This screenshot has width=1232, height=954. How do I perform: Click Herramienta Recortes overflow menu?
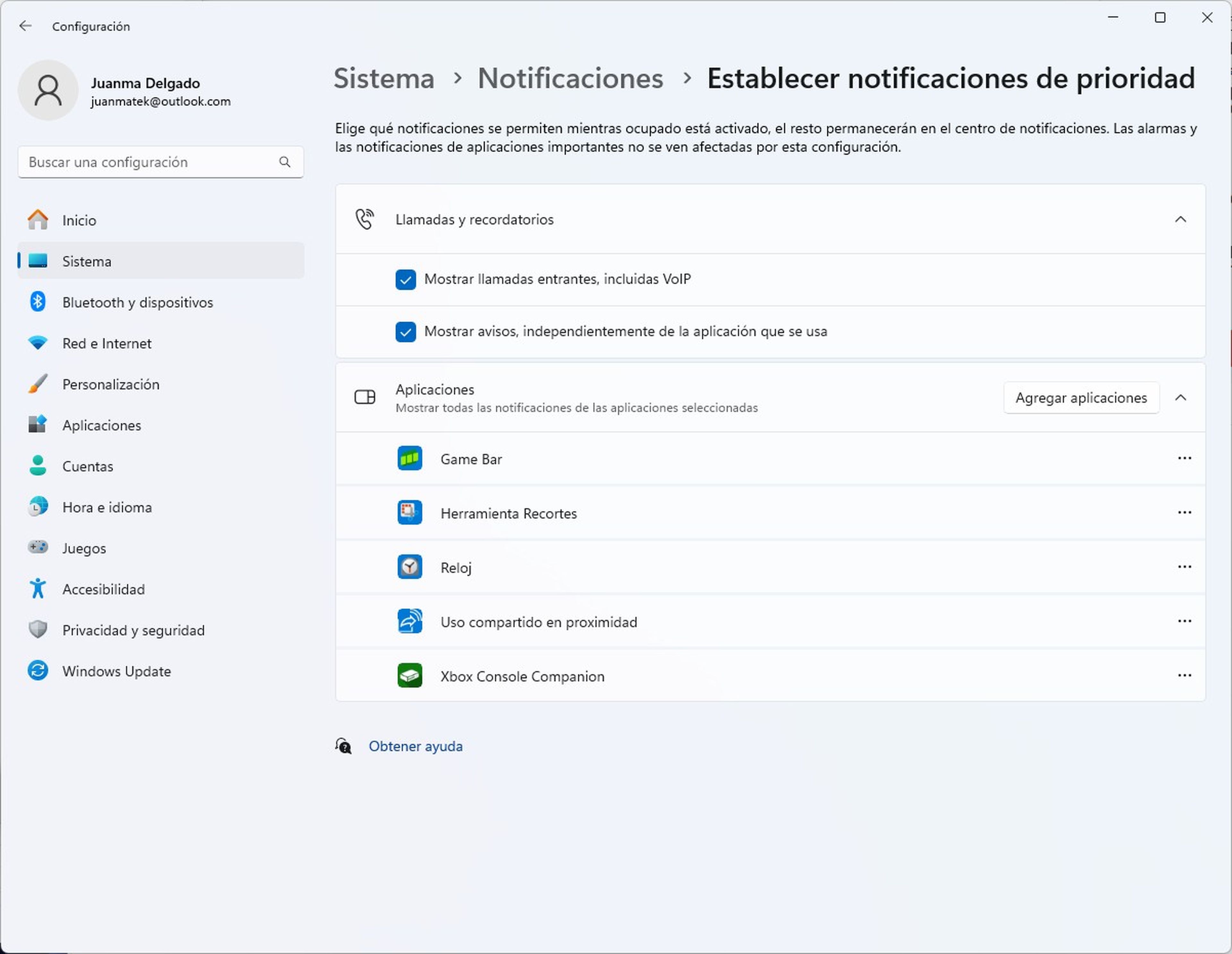(x=1184, y=513)
